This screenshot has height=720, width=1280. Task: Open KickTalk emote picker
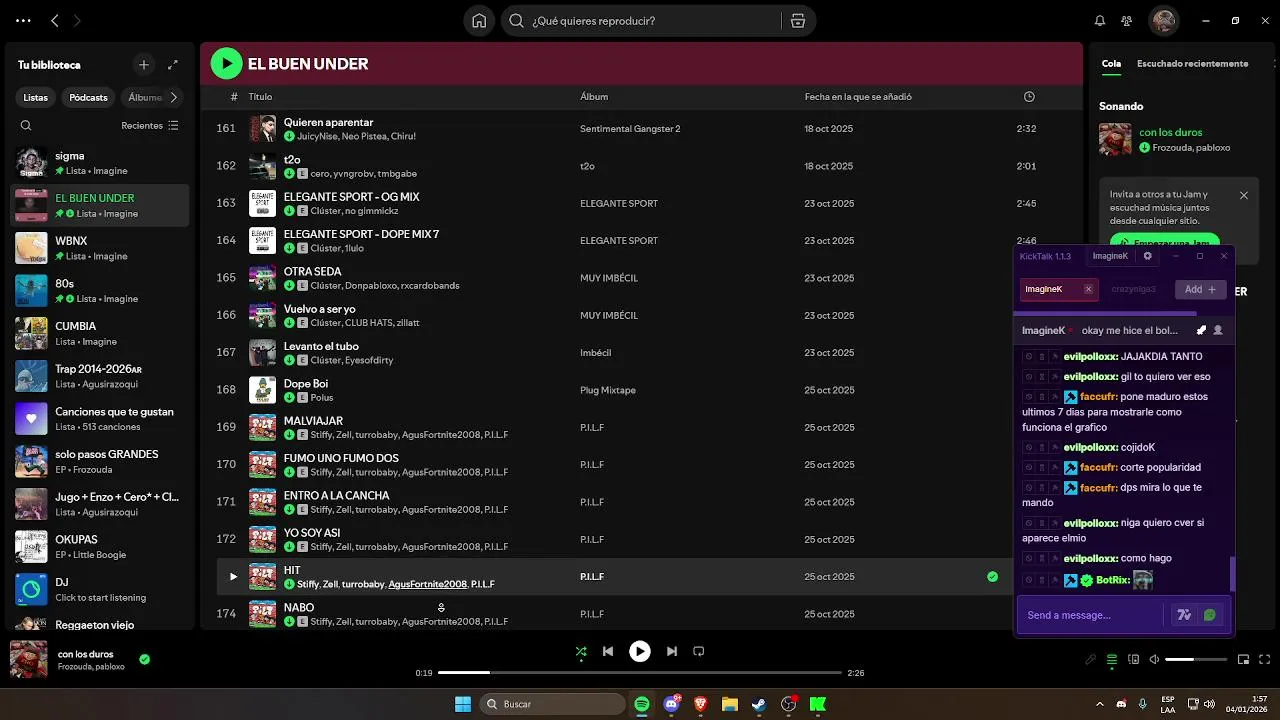click(x=1210, y=615)
